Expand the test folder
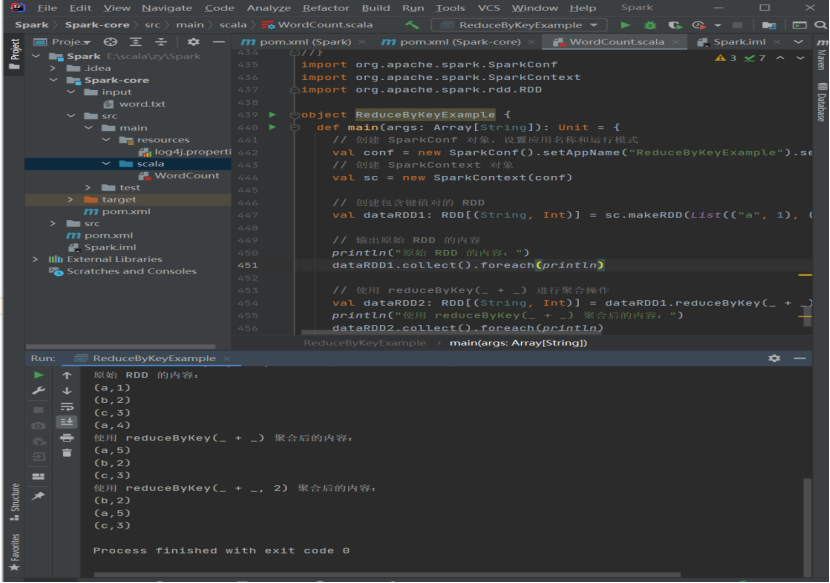The width and height of the screenshot is (830, 583). point(88,187)
